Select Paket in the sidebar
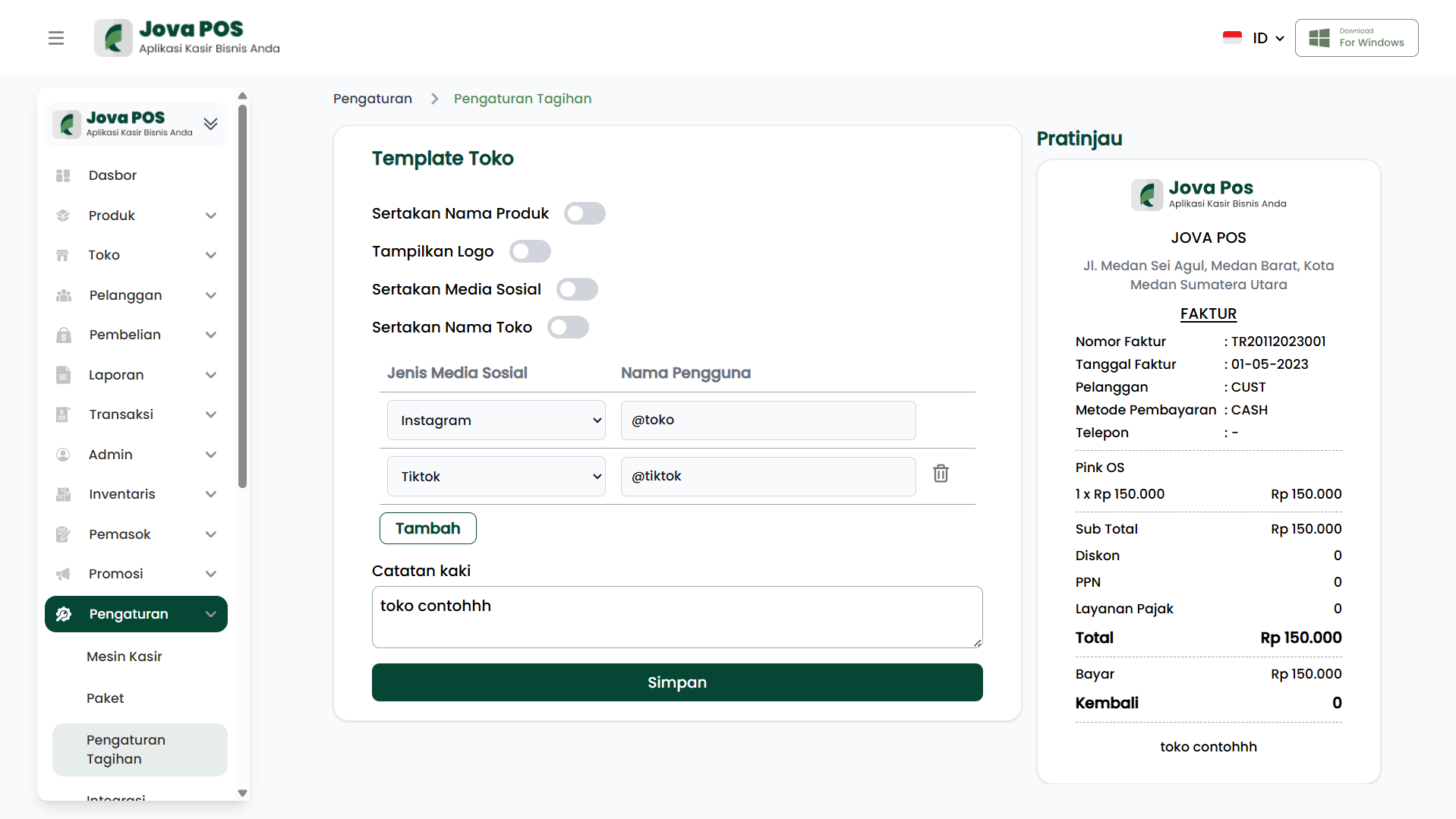The height and width of the screenshot is (819, 1456). point(105,698)
